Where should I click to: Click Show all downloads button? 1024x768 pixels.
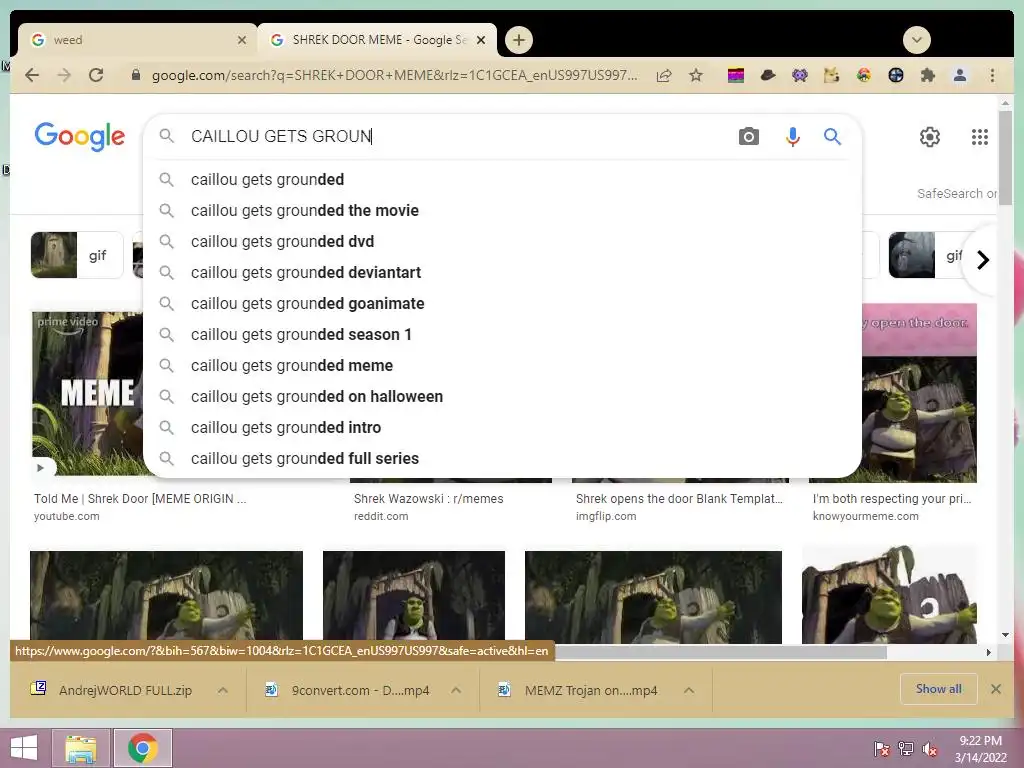(938, 689)
